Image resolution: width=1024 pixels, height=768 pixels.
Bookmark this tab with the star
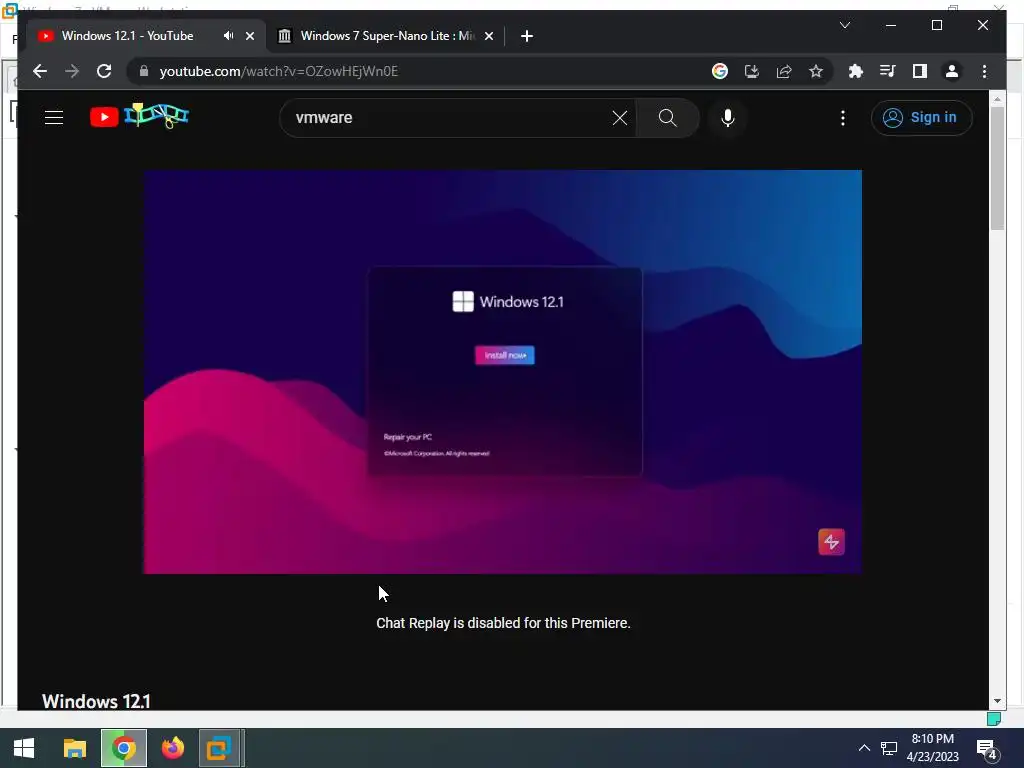pos(816,71)
